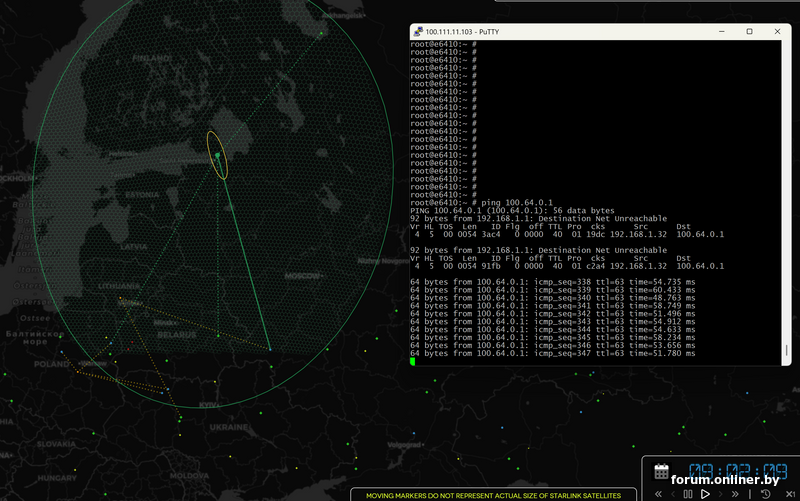Click the green cursor in the terminal
The height and width of the screenshot is (501, 800).
click(x=413, y=362)
